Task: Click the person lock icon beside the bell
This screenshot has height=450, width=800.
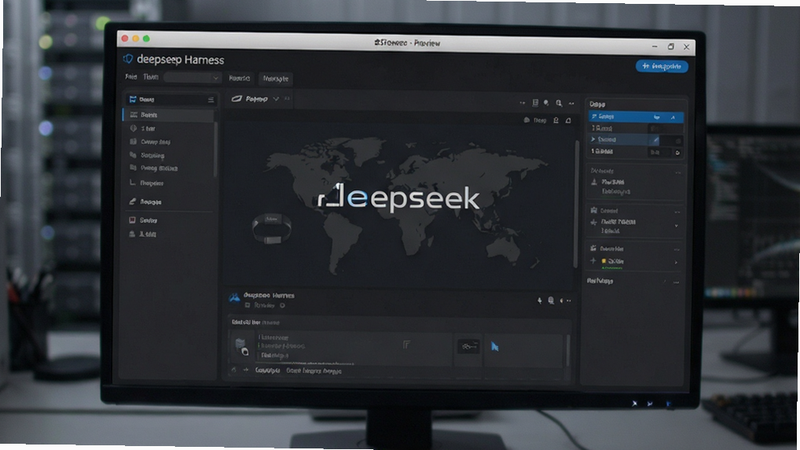Action: [556, 120]
